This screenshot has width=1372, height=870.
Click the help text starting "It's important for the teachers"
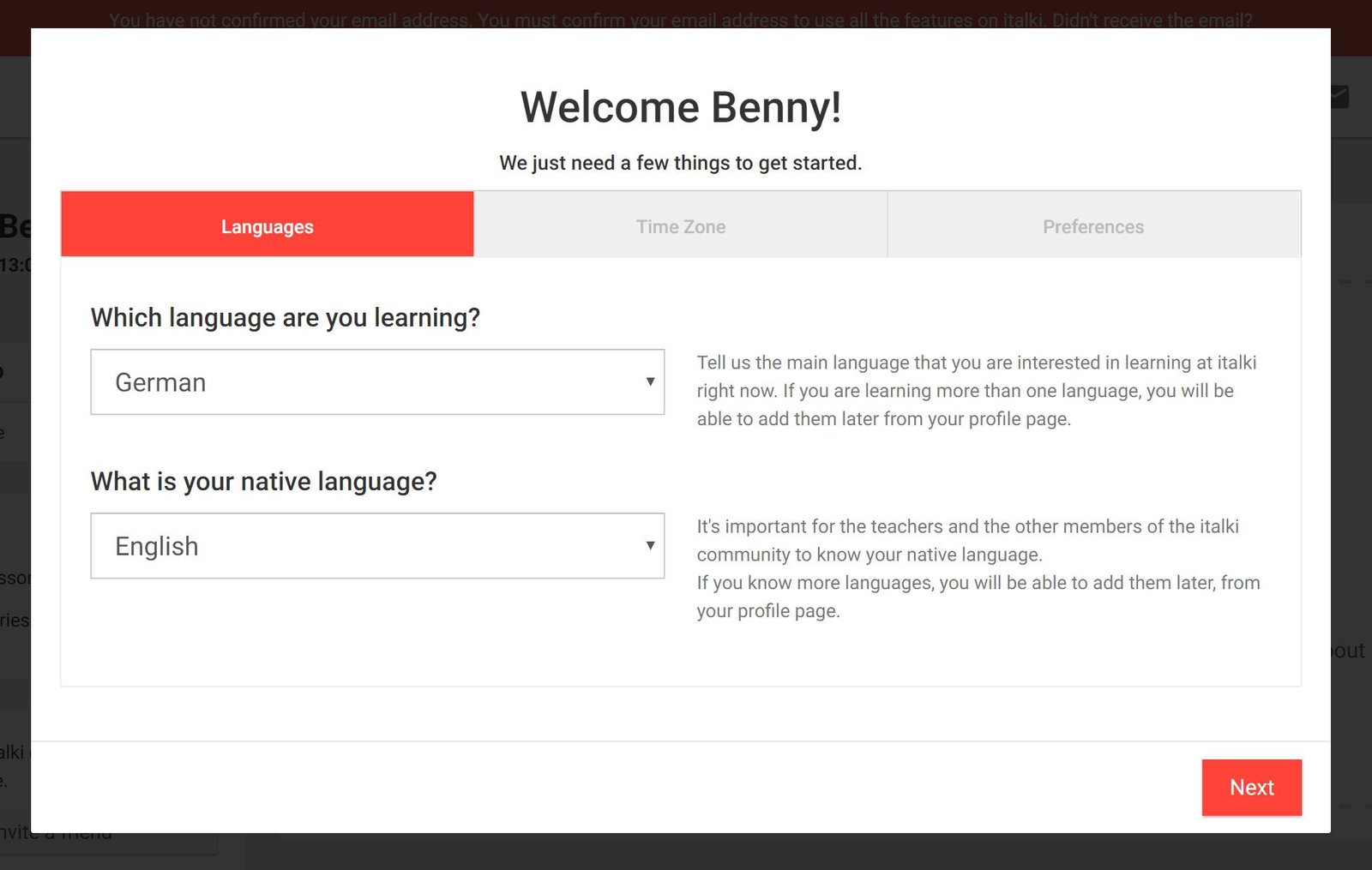(967, 540)
